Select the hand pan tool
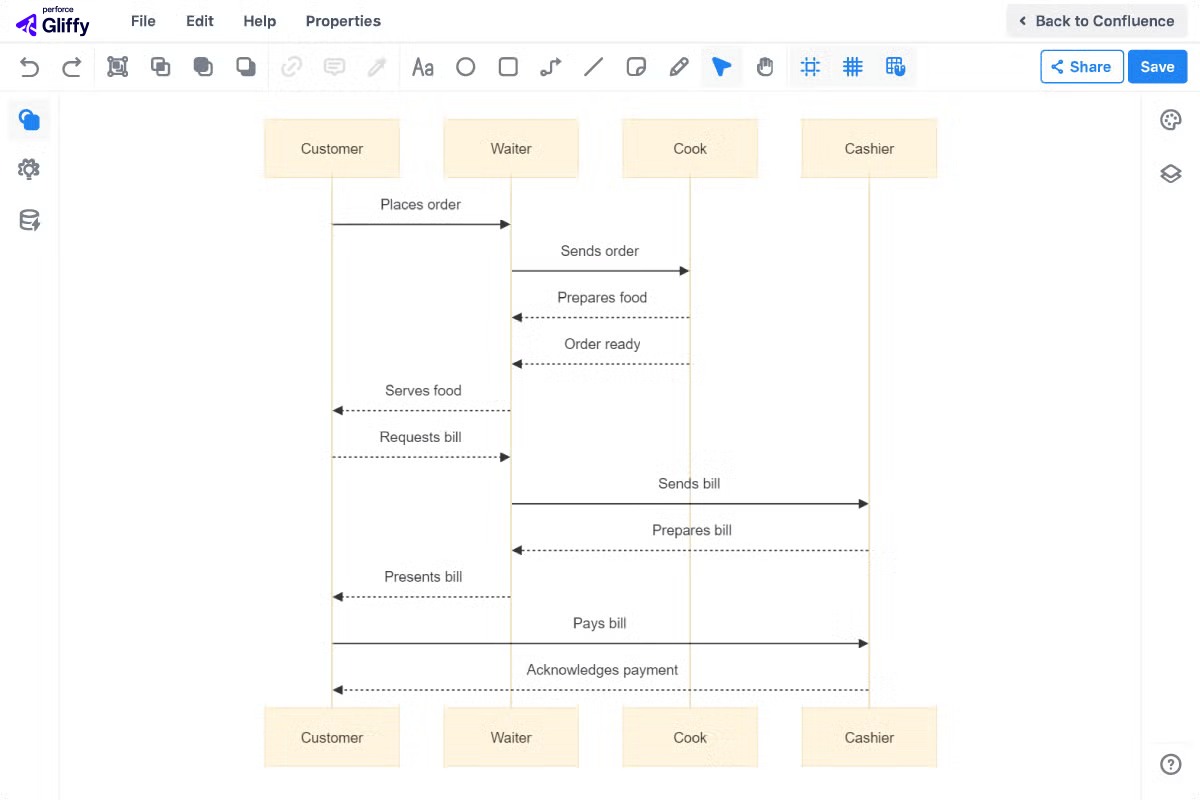This screenshot has height=800, width=1200. click(765, 67)
